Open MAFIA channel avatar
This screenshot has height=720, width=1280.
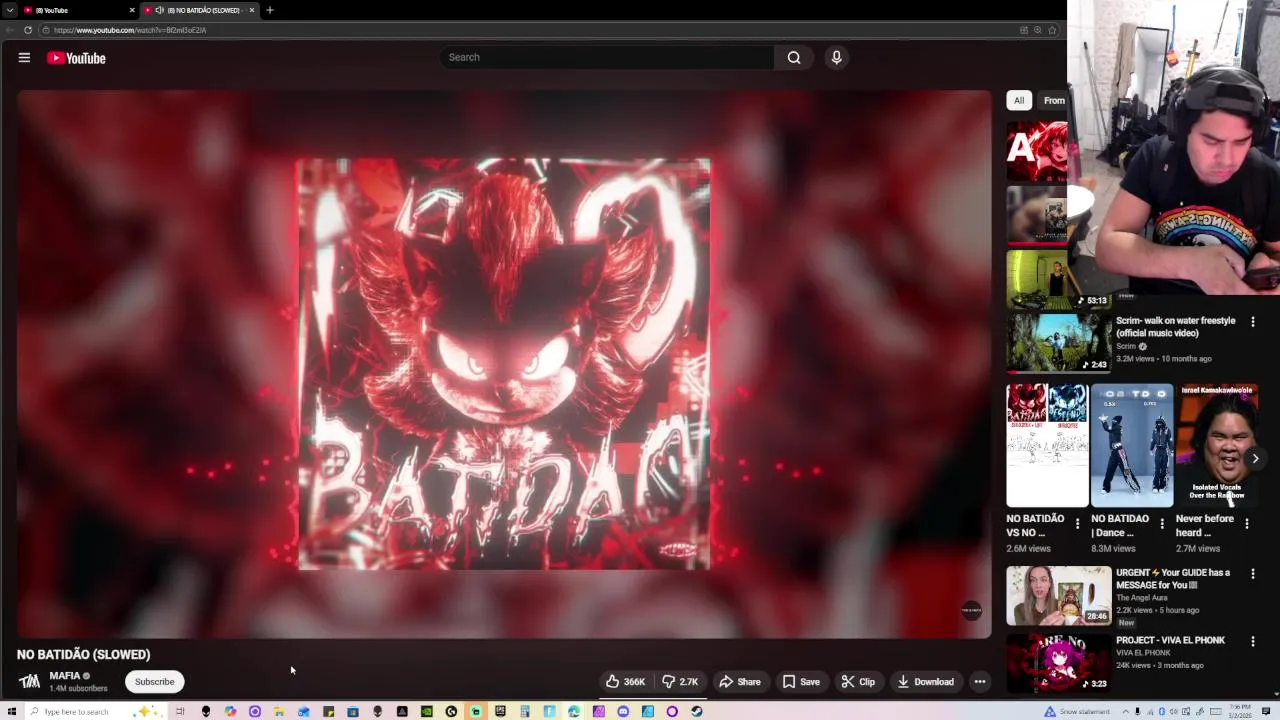point(30,681)
